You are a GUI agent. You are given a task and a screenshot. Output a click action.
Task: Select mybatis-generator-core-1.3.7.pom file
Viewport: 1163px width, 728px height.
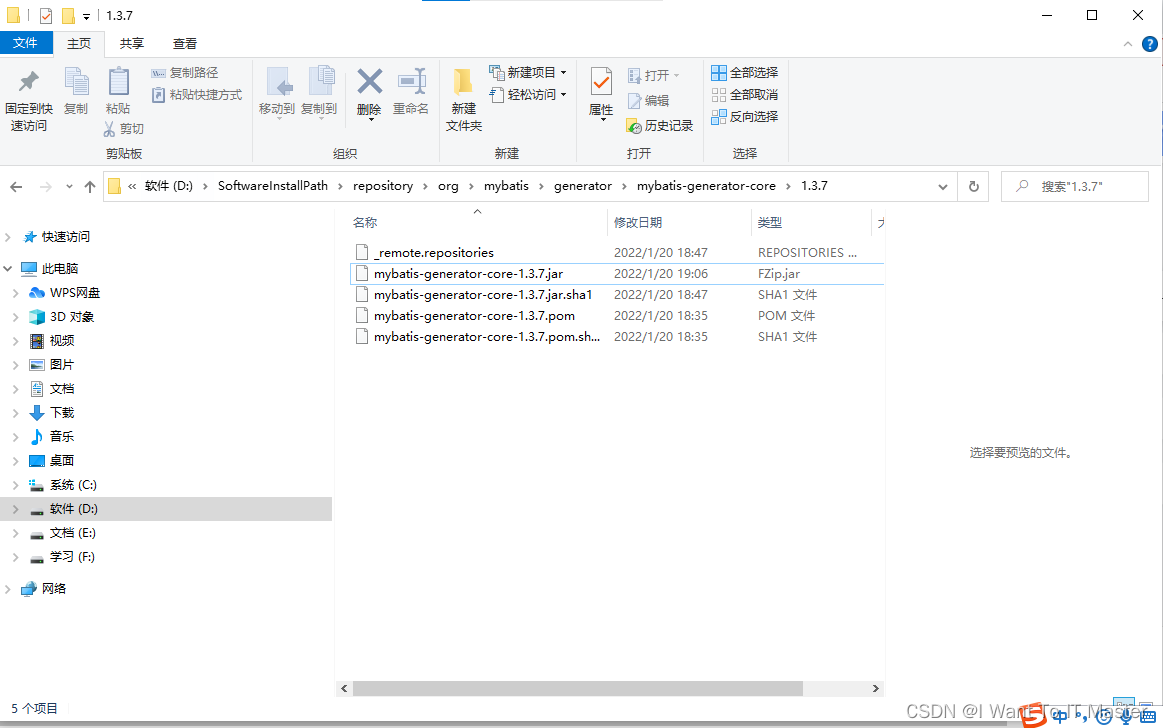point(616,316)
